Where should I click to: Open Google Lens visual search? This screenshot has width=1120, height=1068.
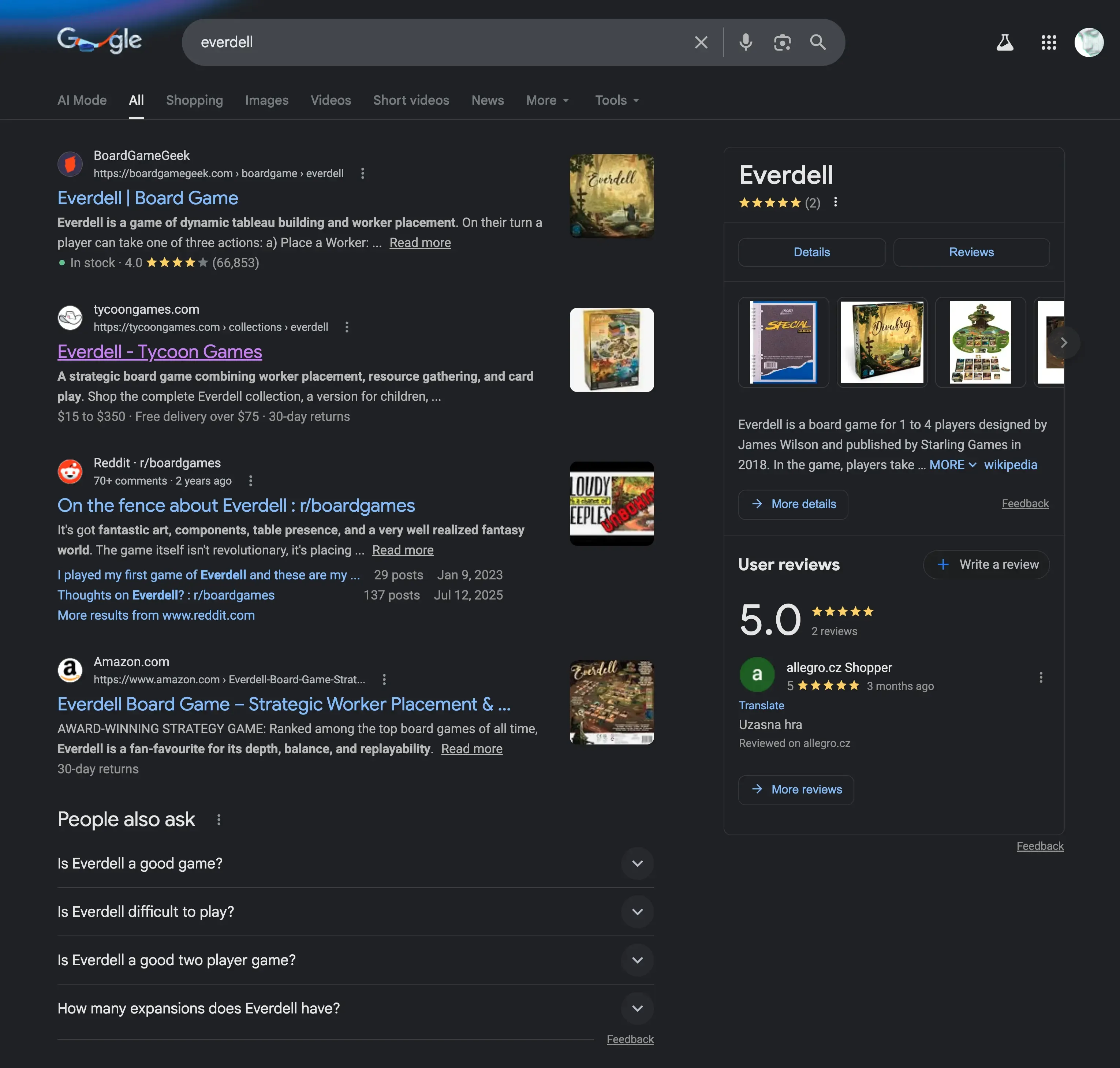coord(782,42)
